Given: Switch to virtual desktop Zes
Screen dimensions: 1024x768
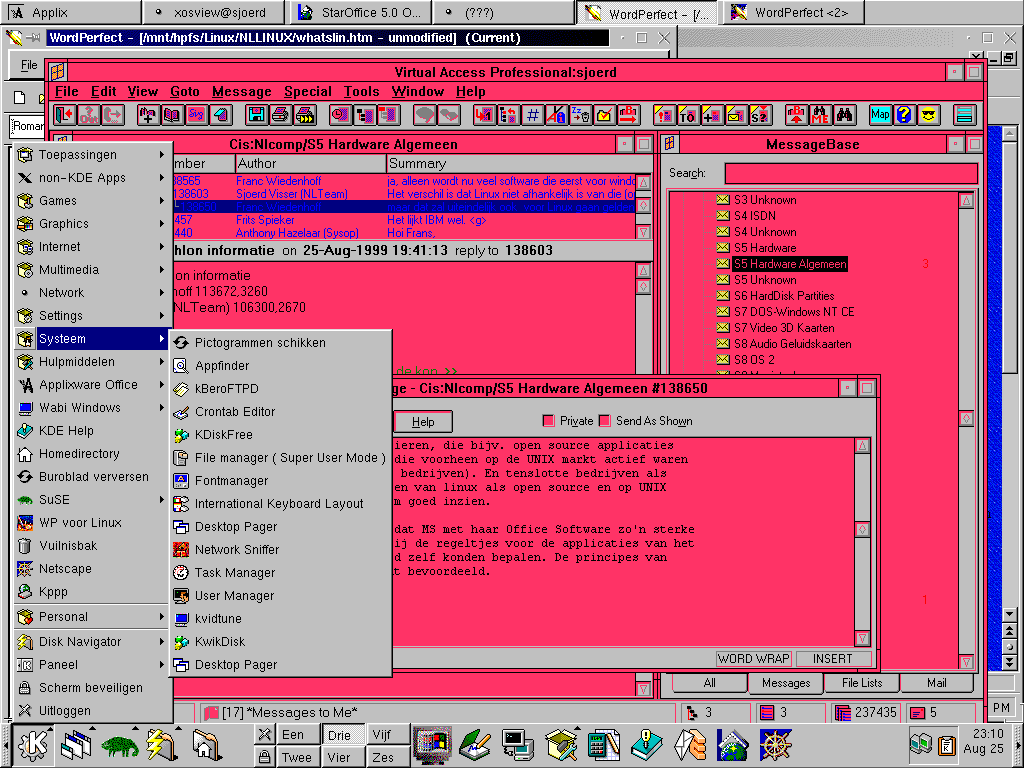Looking at the screenshot, I should click(x=387, y=757).
